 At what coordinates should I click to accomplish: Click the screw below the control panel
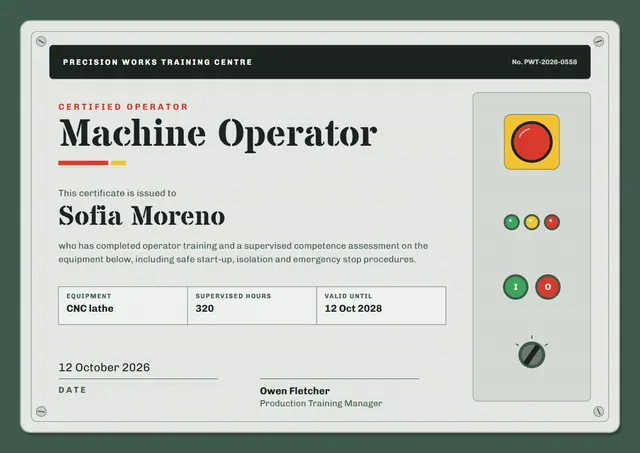pyautogui.click(x=598, y=411)
